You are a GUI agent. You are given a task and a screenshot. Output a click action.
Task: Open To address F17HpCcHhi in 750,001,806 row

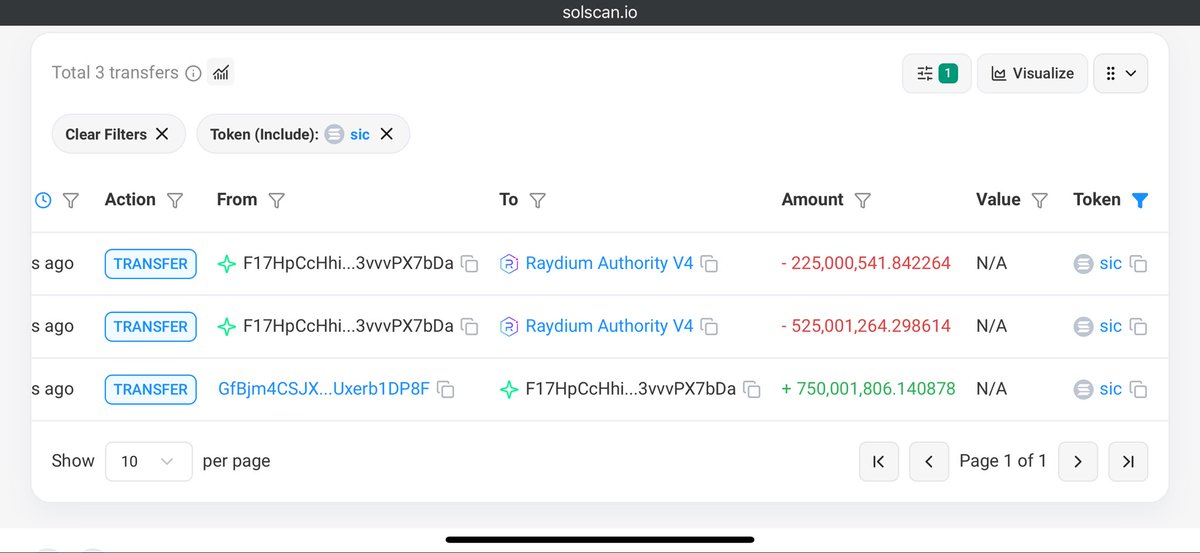tap(631, 388)
